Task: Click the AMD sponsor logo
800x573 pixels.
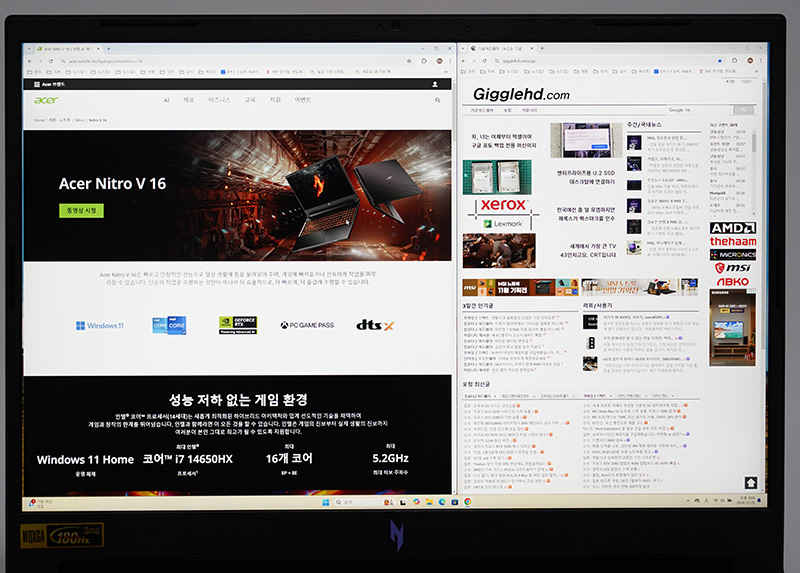Action: 733,228
